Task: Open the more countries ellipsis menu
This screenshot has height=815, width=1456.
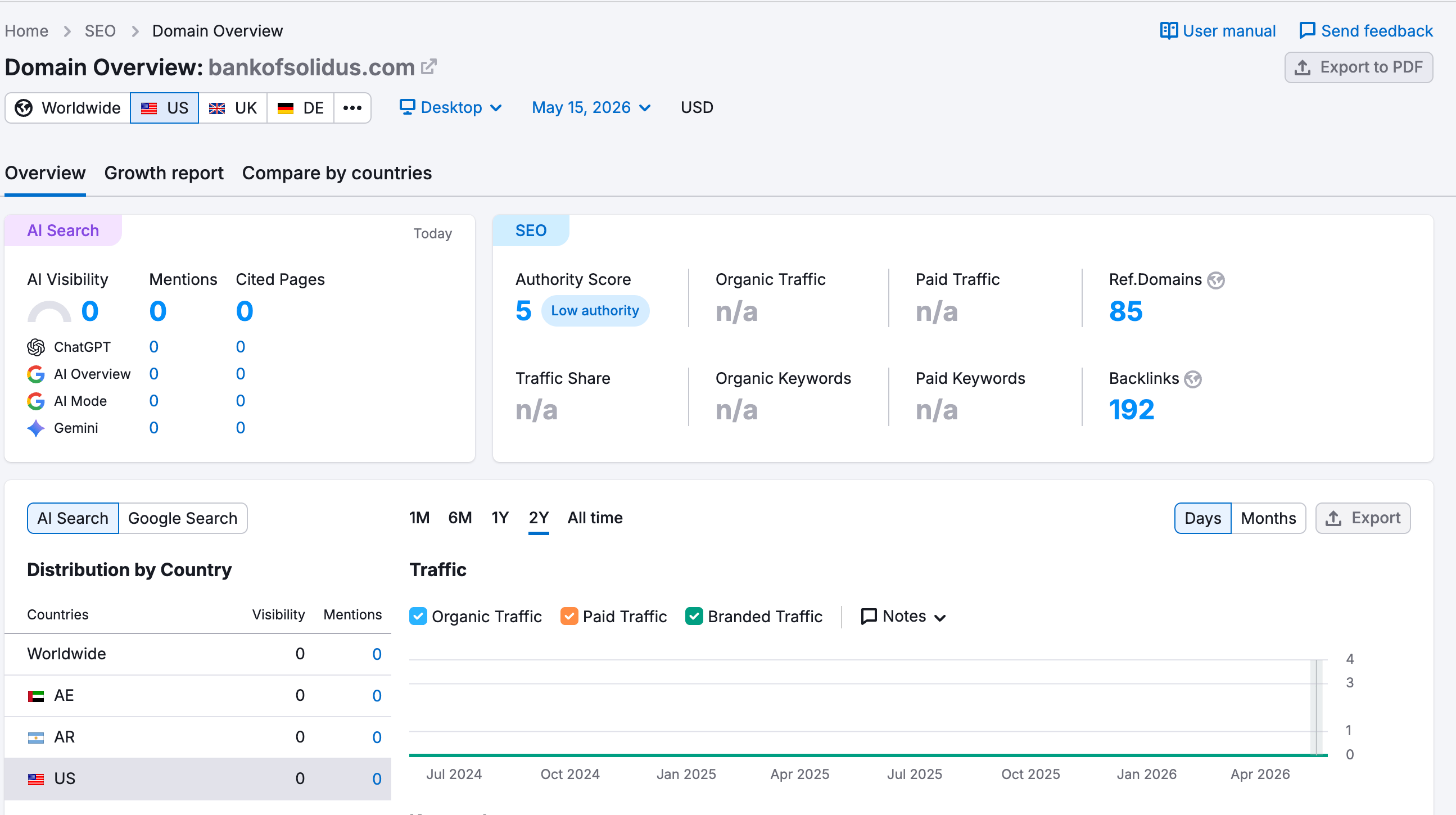Action: tap(352, 108)
